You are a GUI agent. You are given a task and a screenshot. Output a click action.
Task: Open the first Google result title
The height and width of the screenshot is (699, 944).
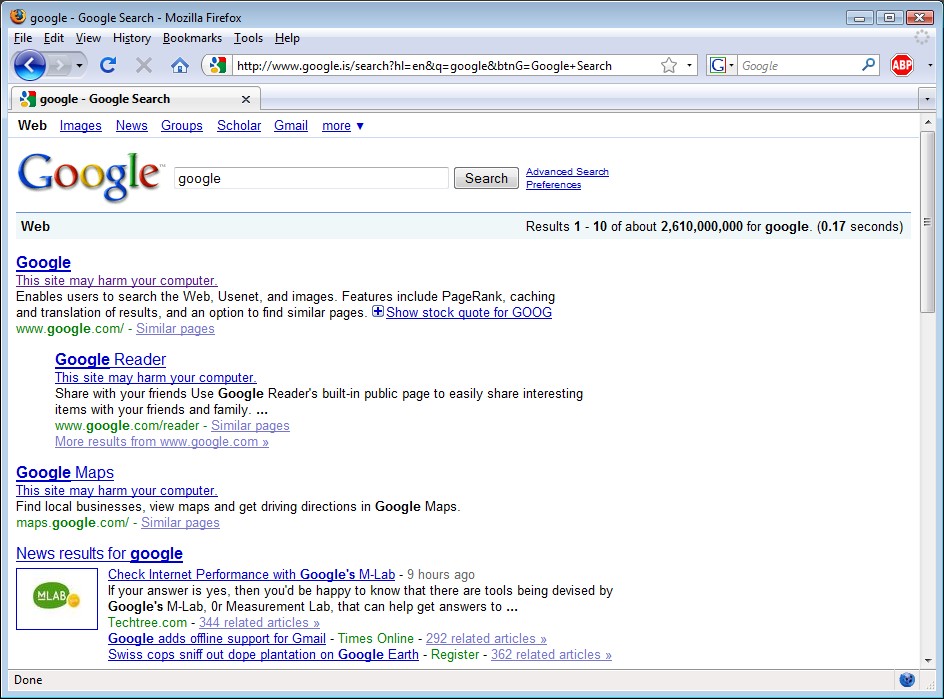click(43, 263)
